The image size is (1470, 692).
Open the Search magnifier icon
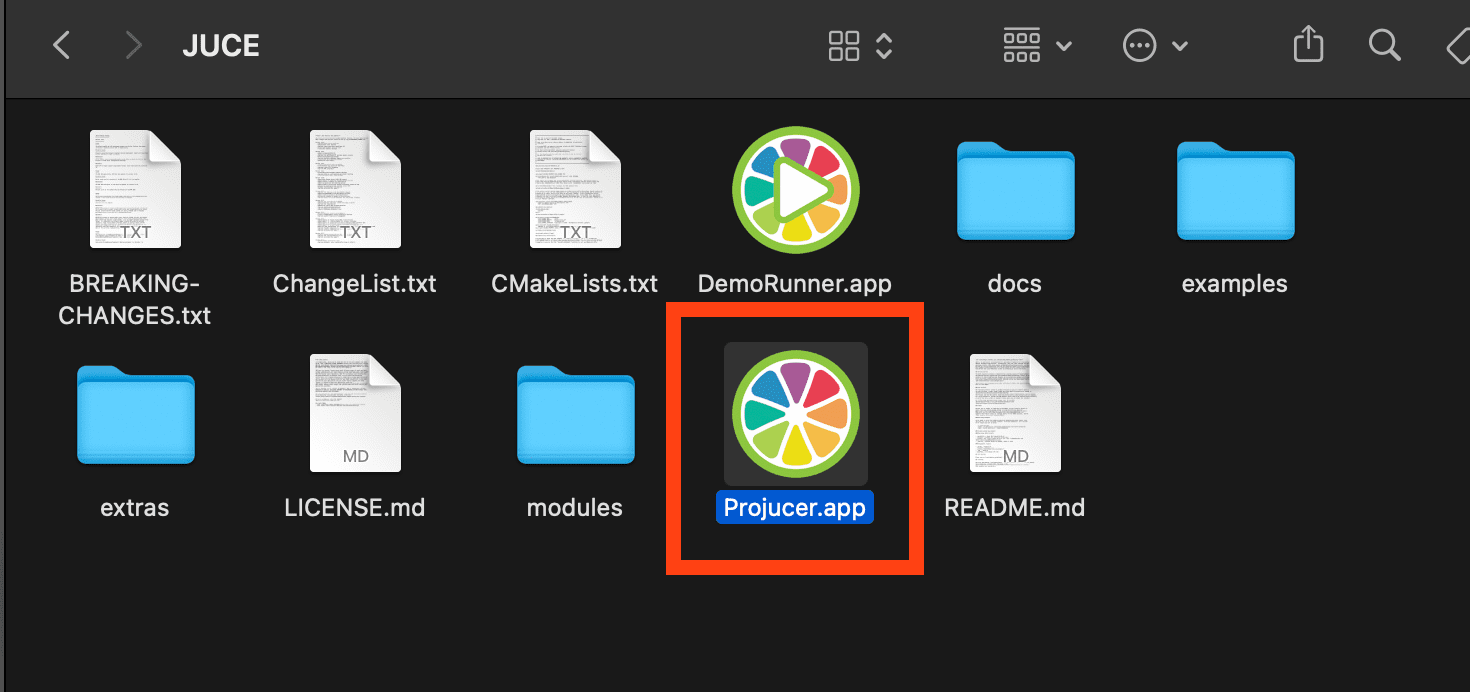pyautogui.click(x=1384, y=45)
